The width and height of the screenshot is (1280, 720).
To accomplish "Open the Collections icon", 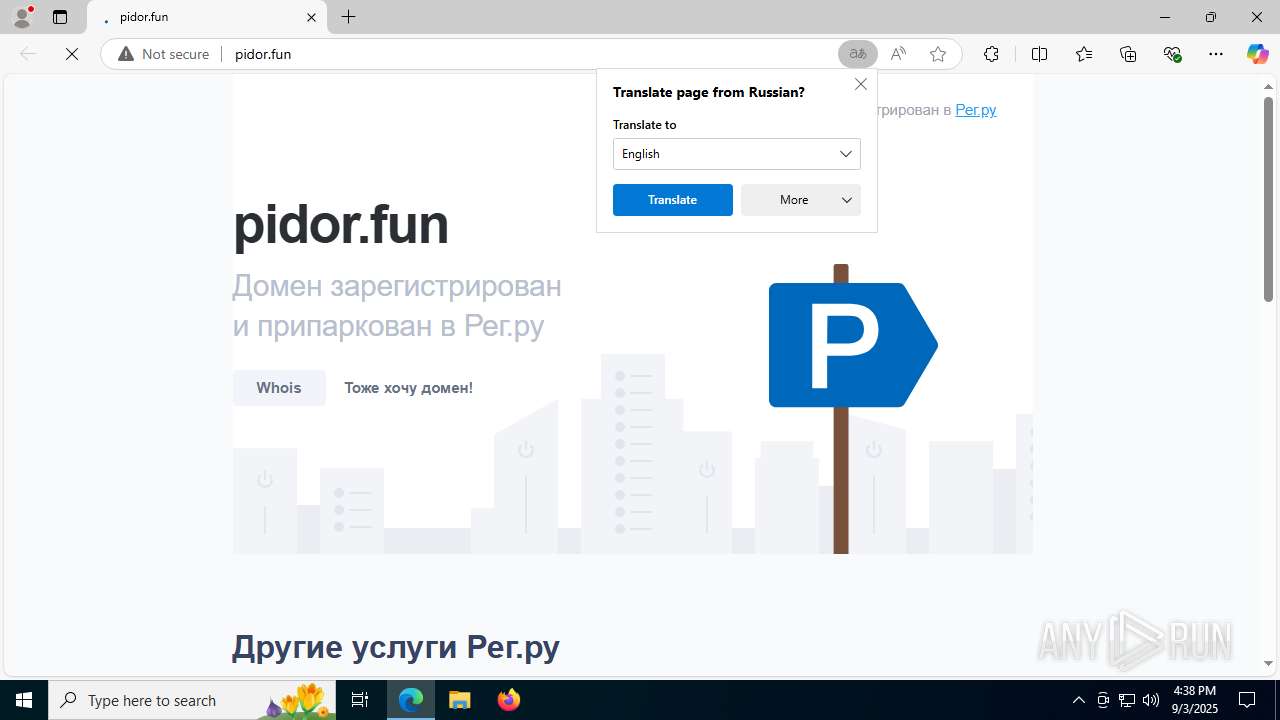I will pyautogui.click(x=1128, y=54).
